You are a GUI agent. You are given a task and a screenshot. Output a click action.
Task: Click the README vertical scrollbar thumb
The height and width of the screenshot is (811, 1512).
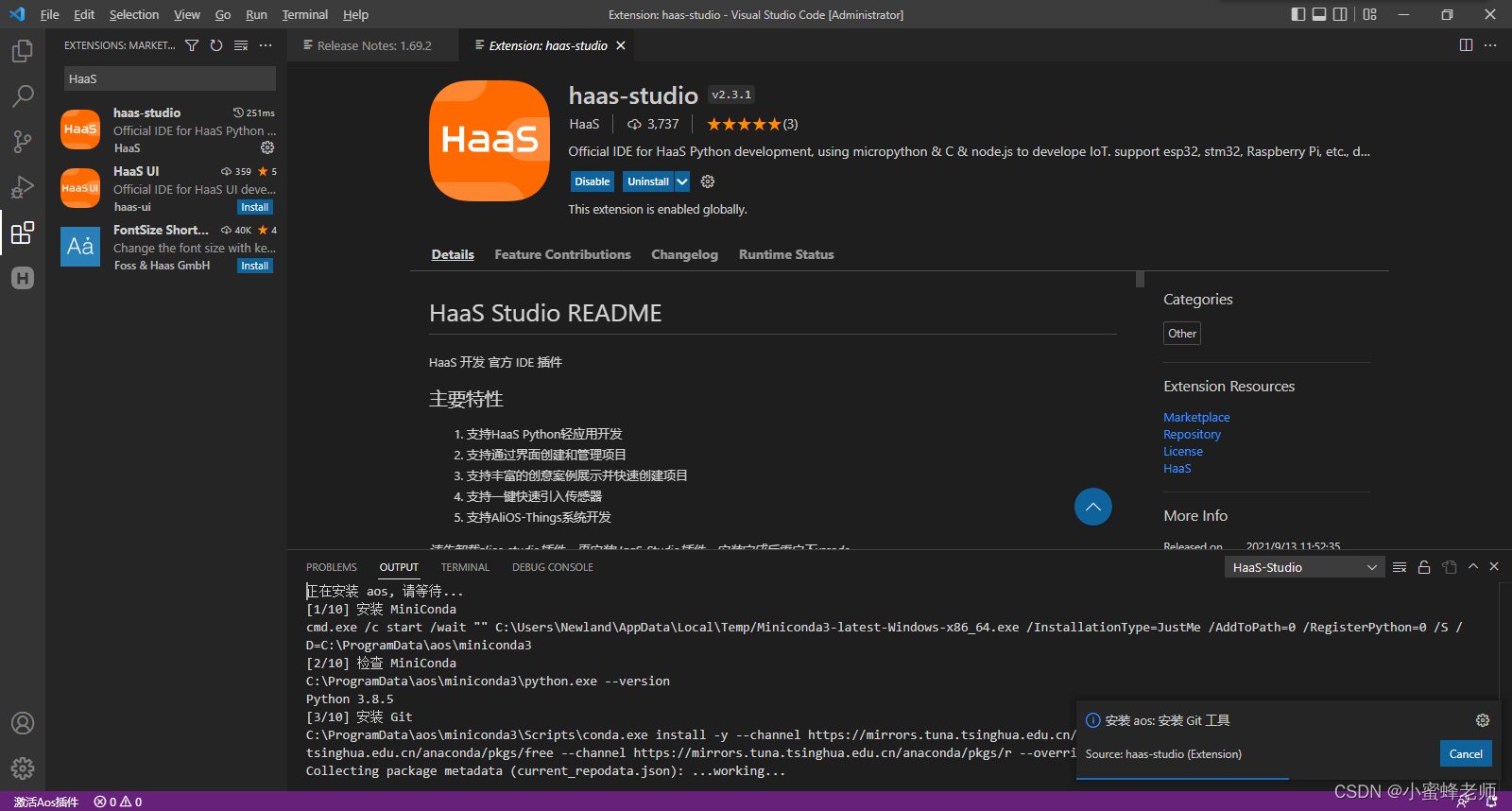1140,279
